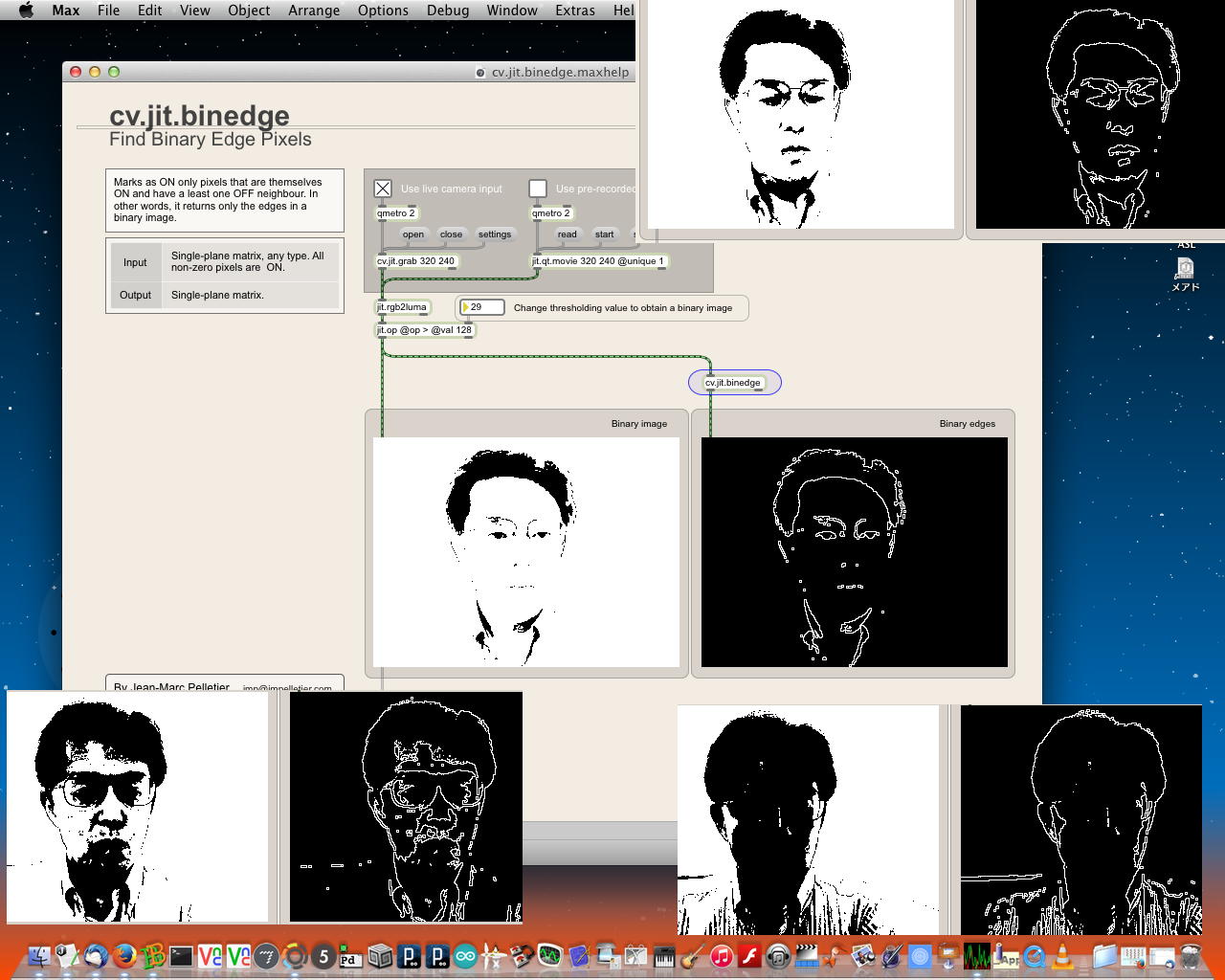Viewport: 1225px width, 980px height.
Task: Select the cv.jit.binedge object box
Action: [x=733, y=383]
